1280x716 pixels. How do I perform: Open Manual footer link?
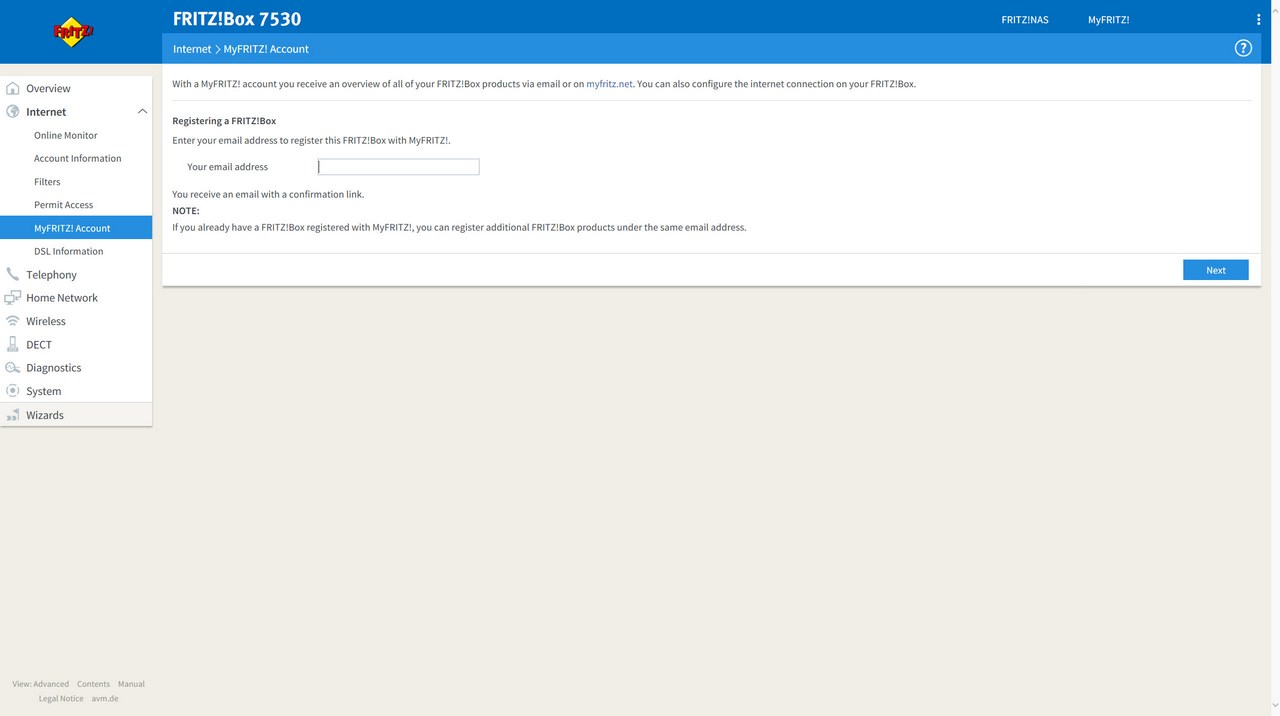click(x=131, y=684)
